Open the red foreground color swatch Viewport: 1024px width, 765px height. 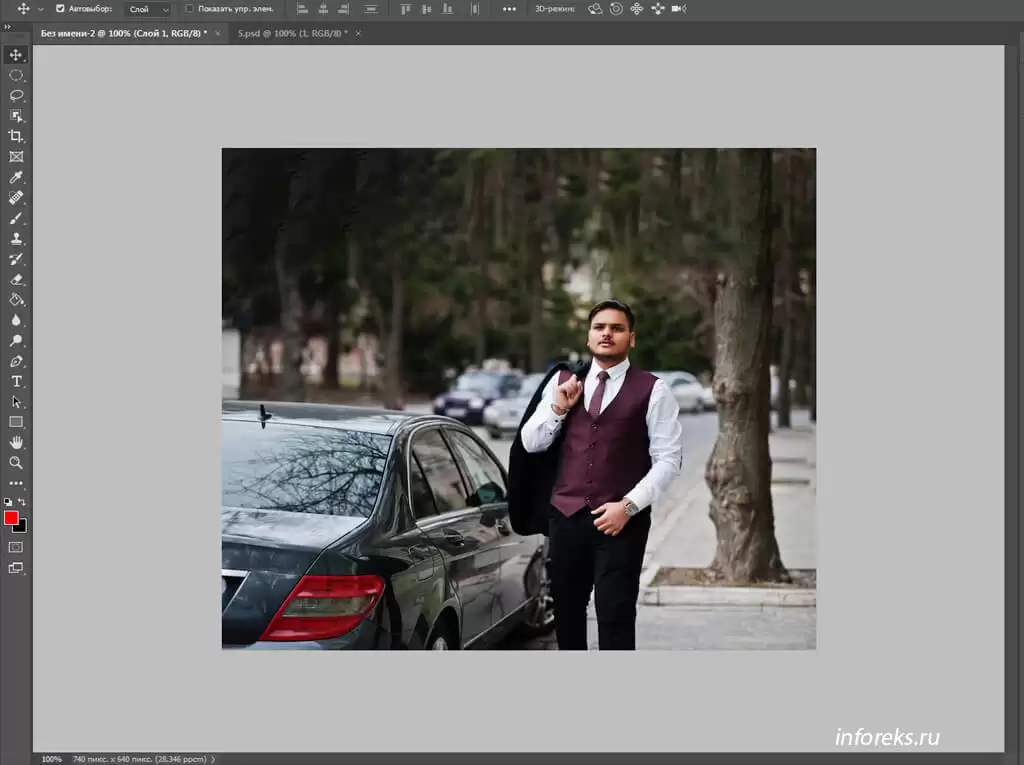click(x=11, y=518)
